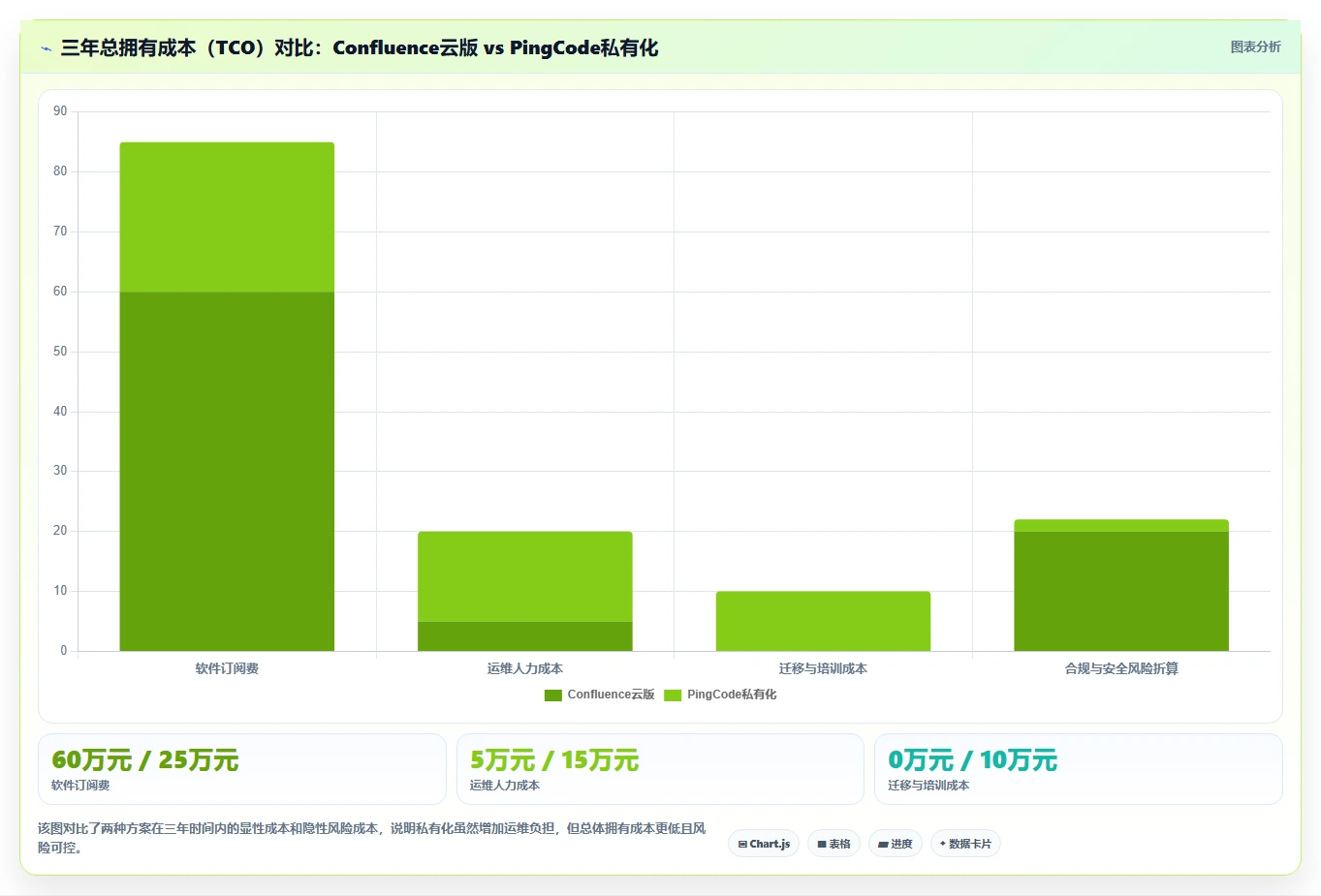This screenshot has height=896, width=1321.
Task: Click the 表格 tag
Action: [x=833, y=844]
